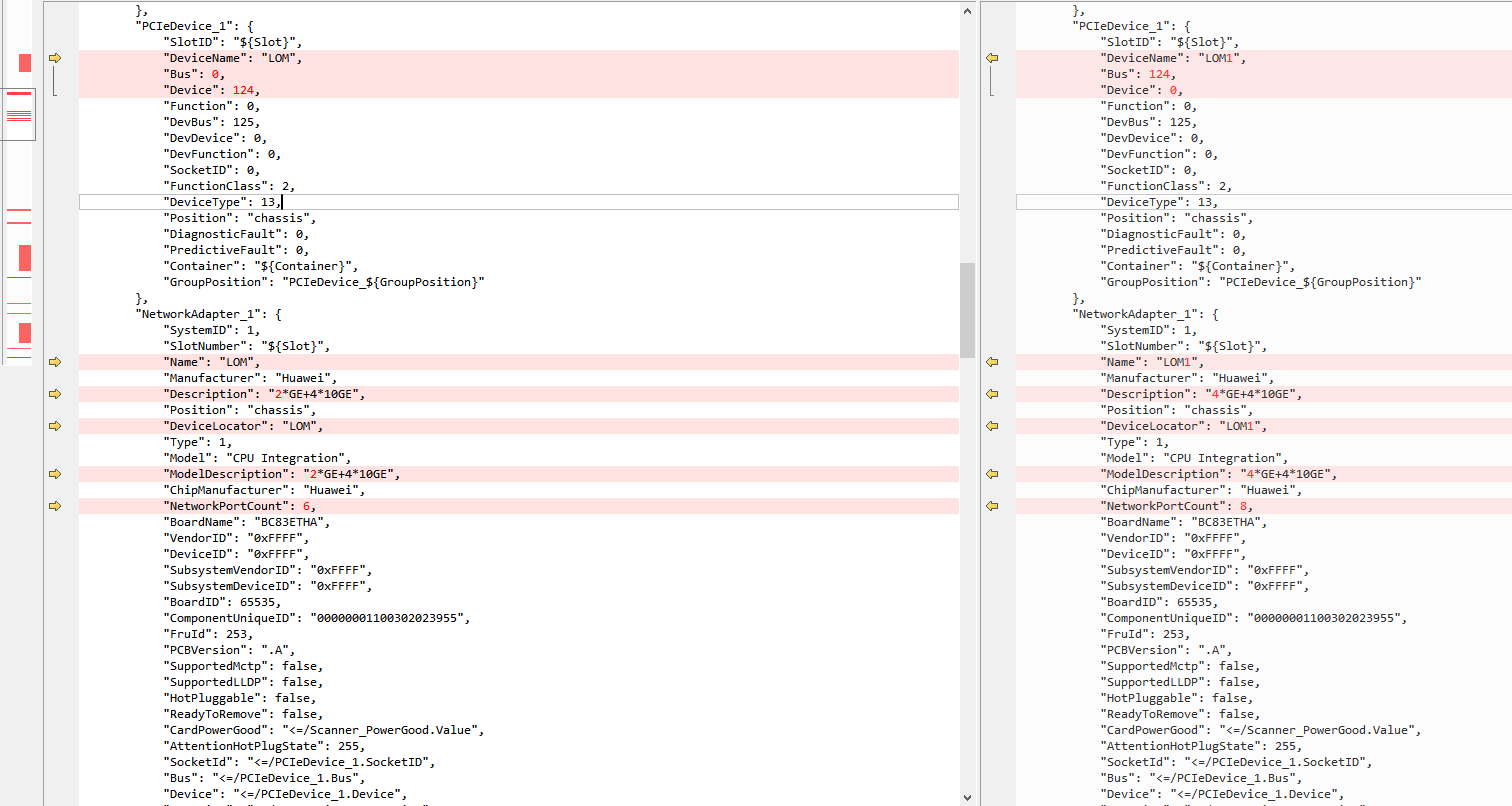
Task: Copy right DeviceName "LOM1" line to left
Action: click(x=993, y=58)
